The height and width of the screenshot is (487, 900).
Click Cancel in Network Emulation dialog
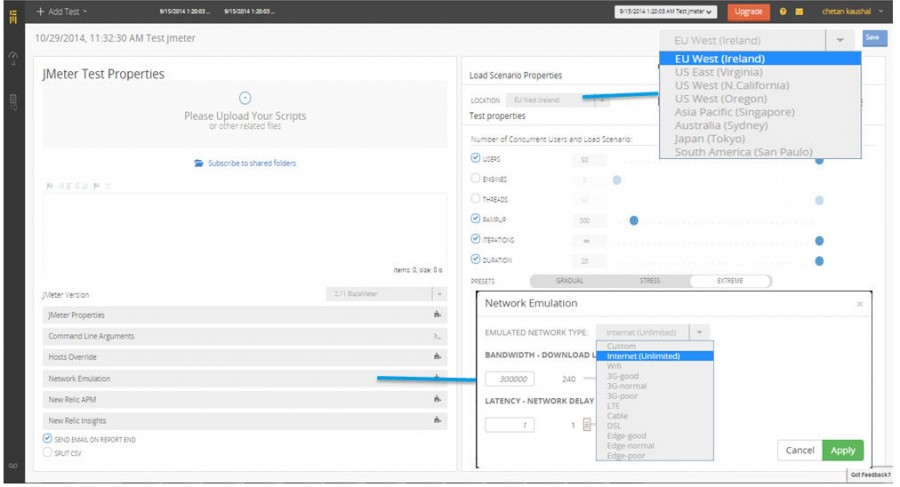tap(800, 450)
